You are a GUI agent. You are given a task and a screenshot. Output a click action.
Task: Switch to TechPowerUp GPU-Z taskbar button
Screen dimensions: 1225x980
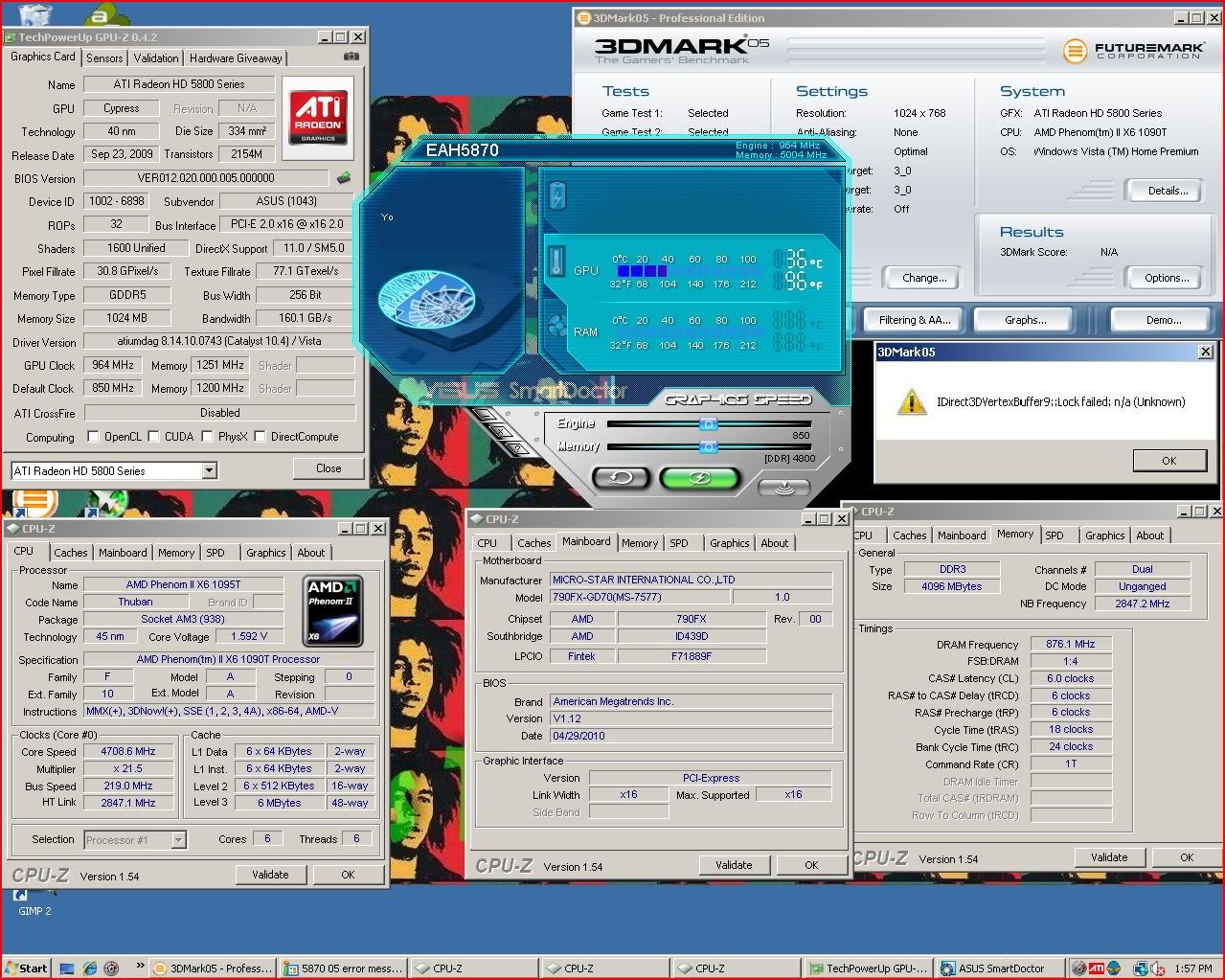pyautogui.click(x=867, y=969)
